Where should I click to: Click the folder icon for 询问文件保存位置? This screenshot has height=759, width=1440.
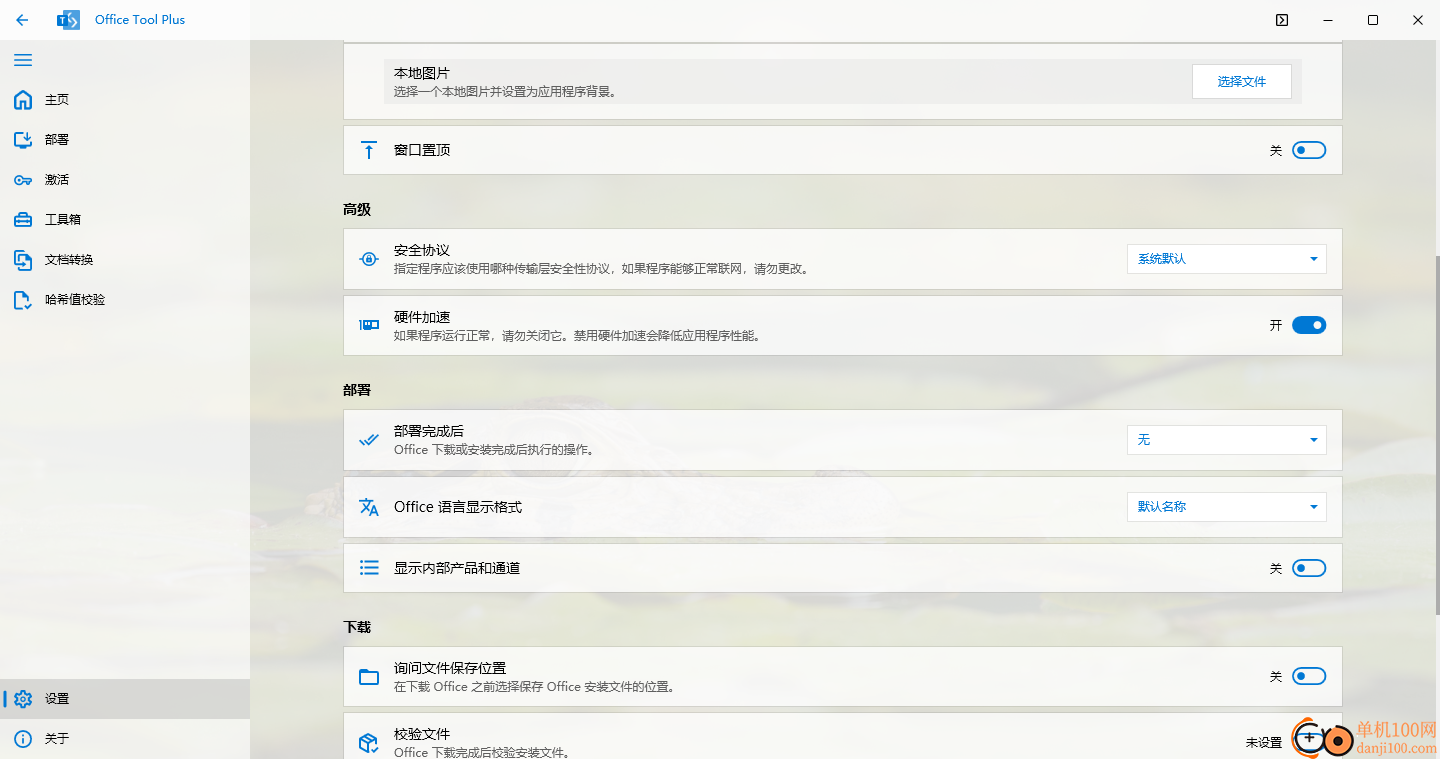point(369,677)
